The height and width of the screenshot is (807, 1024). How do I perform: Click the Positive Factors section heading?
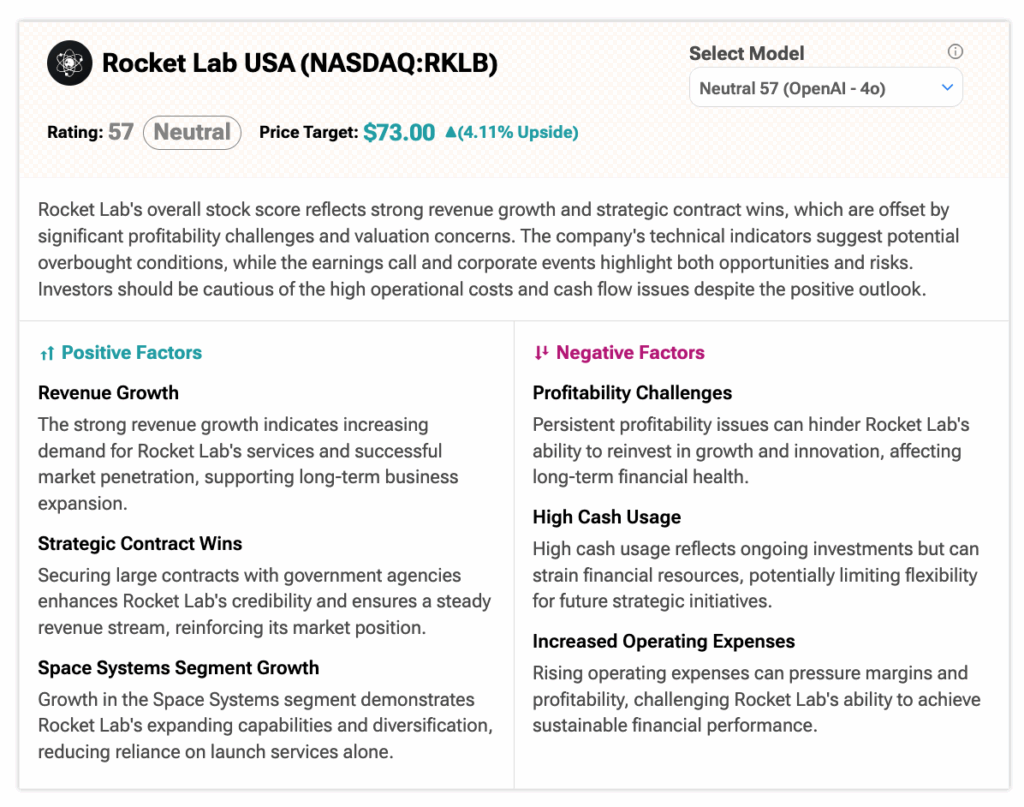tap(131, 353)
